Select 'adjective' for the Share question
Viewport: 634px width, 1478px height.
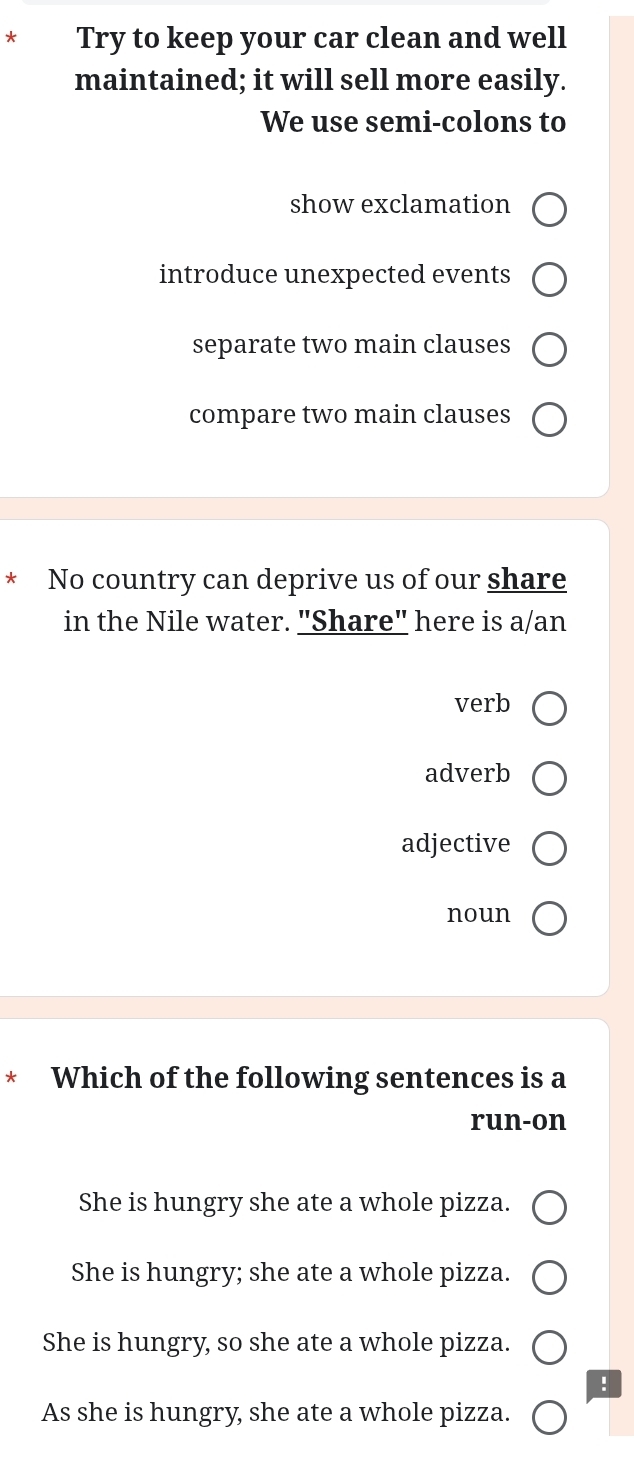pyautogui.click(x=548, y=849)
